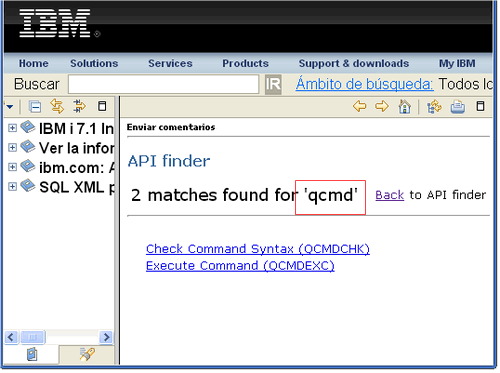
Task: Expand the IBM i 7.1 tree node
Action: click(12, 128)
